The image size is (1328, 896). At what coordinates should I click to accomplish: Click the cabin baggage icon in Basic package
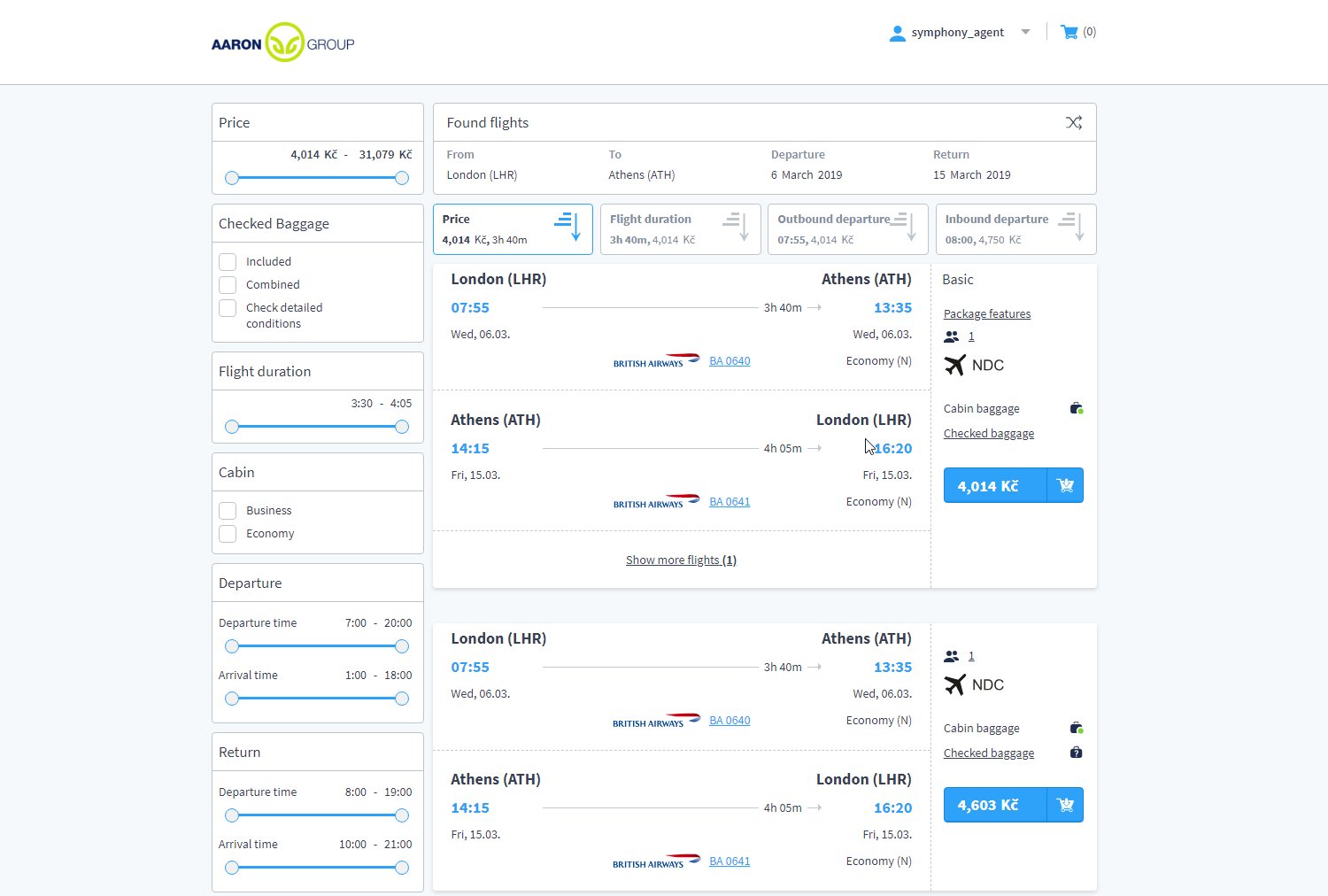click(1077, 408)
